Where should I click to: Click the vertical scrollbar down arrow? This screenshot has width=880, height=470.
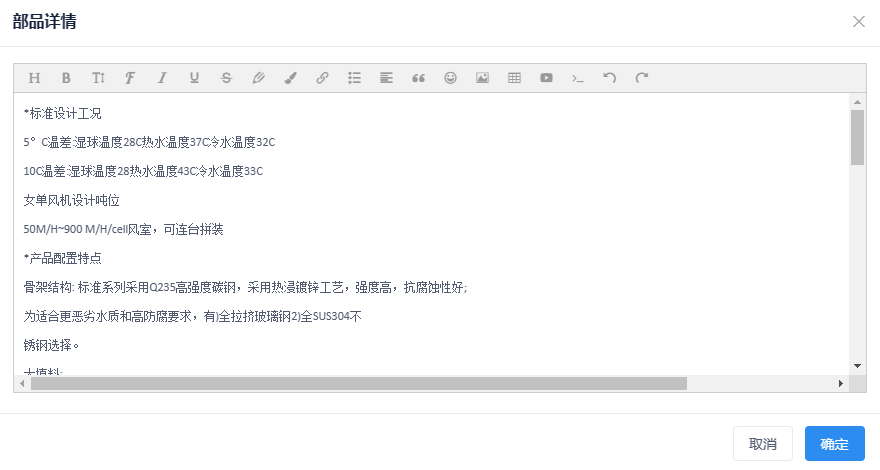[857, 366]
